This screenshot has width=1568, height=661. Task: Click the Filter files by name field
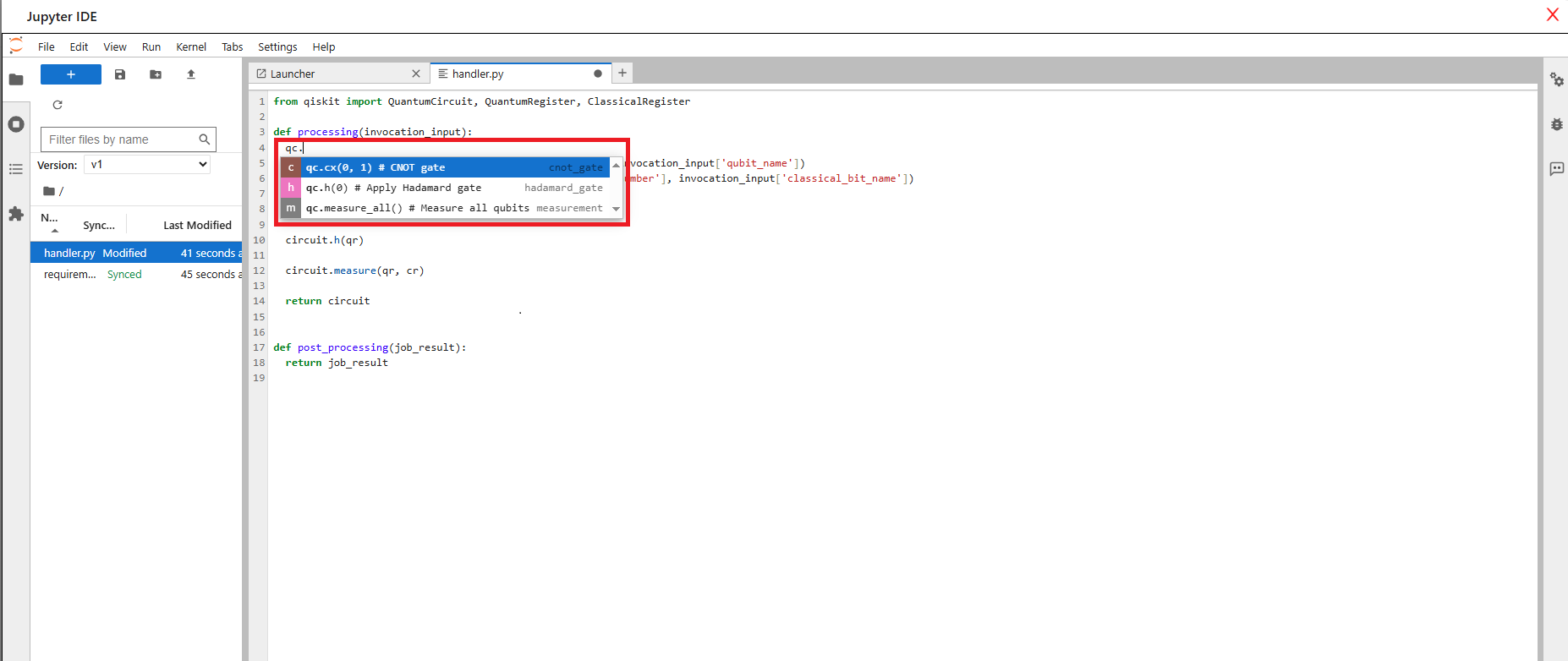click(x=121, y=139)
